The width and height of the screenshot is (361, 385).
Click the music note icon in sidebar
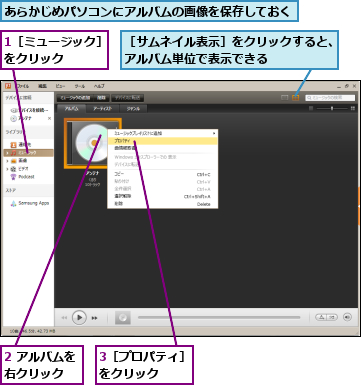click(13, 153)
